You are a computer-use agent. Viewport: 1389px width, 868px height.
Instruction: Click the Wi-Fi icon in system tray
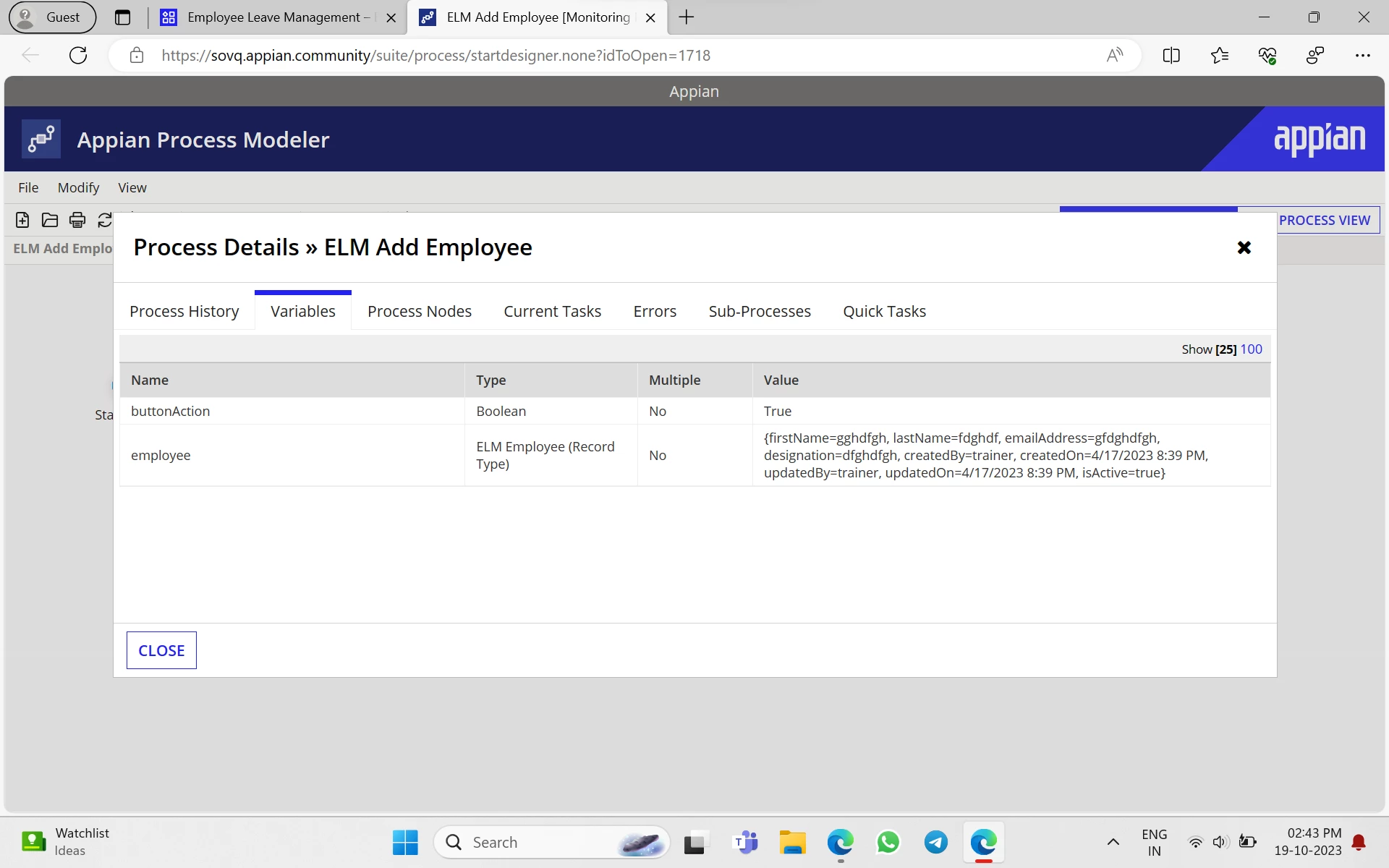[x=1196, y=842]
